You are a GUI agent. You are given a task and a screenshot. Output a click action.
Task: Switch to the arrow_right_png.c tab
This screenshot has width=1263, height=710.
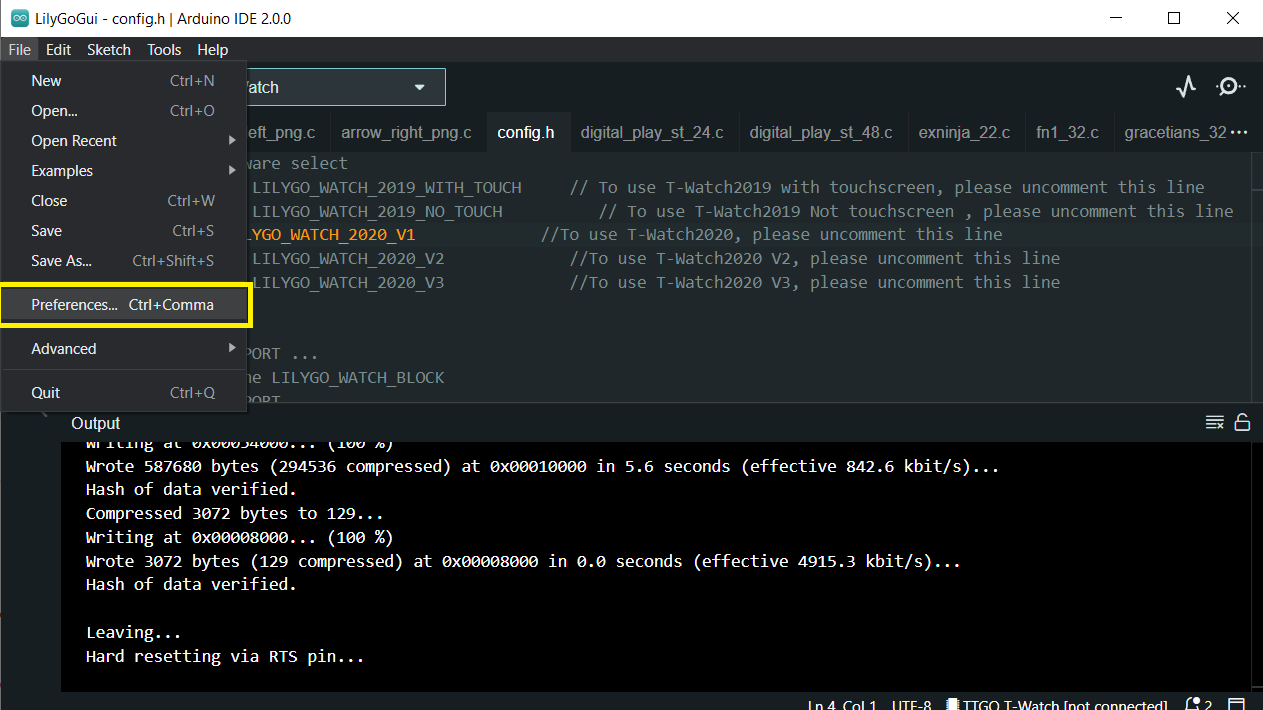click(406, 132)
